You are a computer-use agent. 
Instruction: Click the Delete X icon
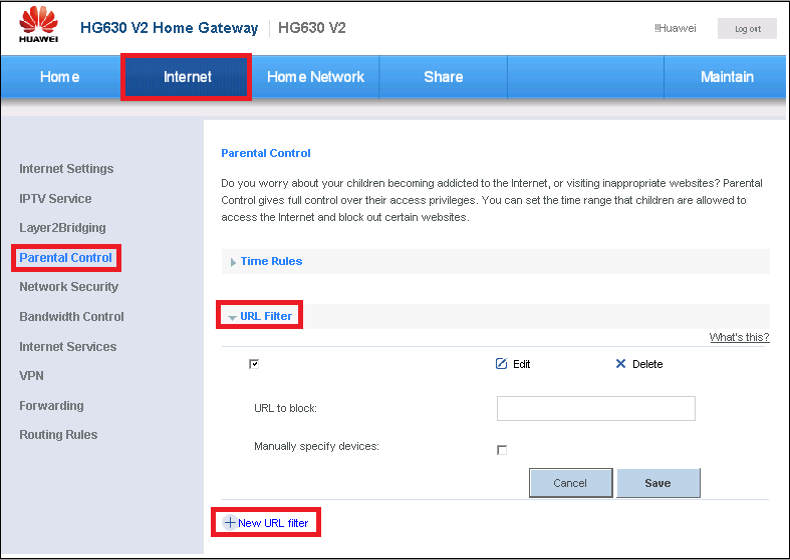[x=620, y=364]
